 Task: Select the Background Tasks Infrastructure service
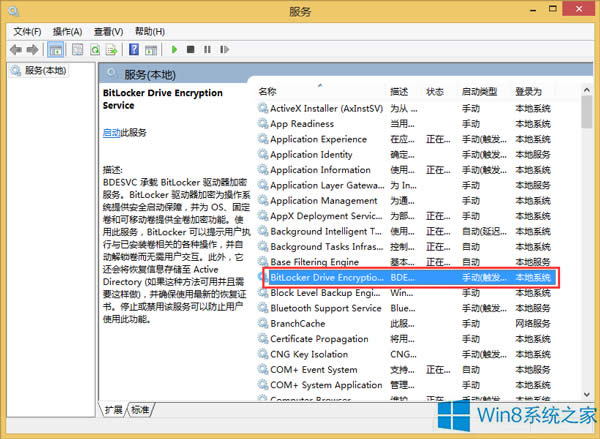pyautogui.click(x=404, y=247)
